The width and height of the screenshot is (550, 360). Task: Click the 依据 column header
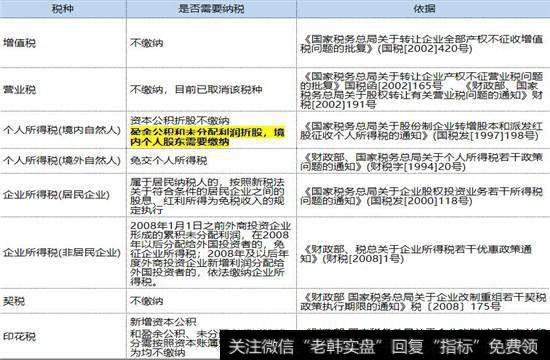tap(424, 8)
